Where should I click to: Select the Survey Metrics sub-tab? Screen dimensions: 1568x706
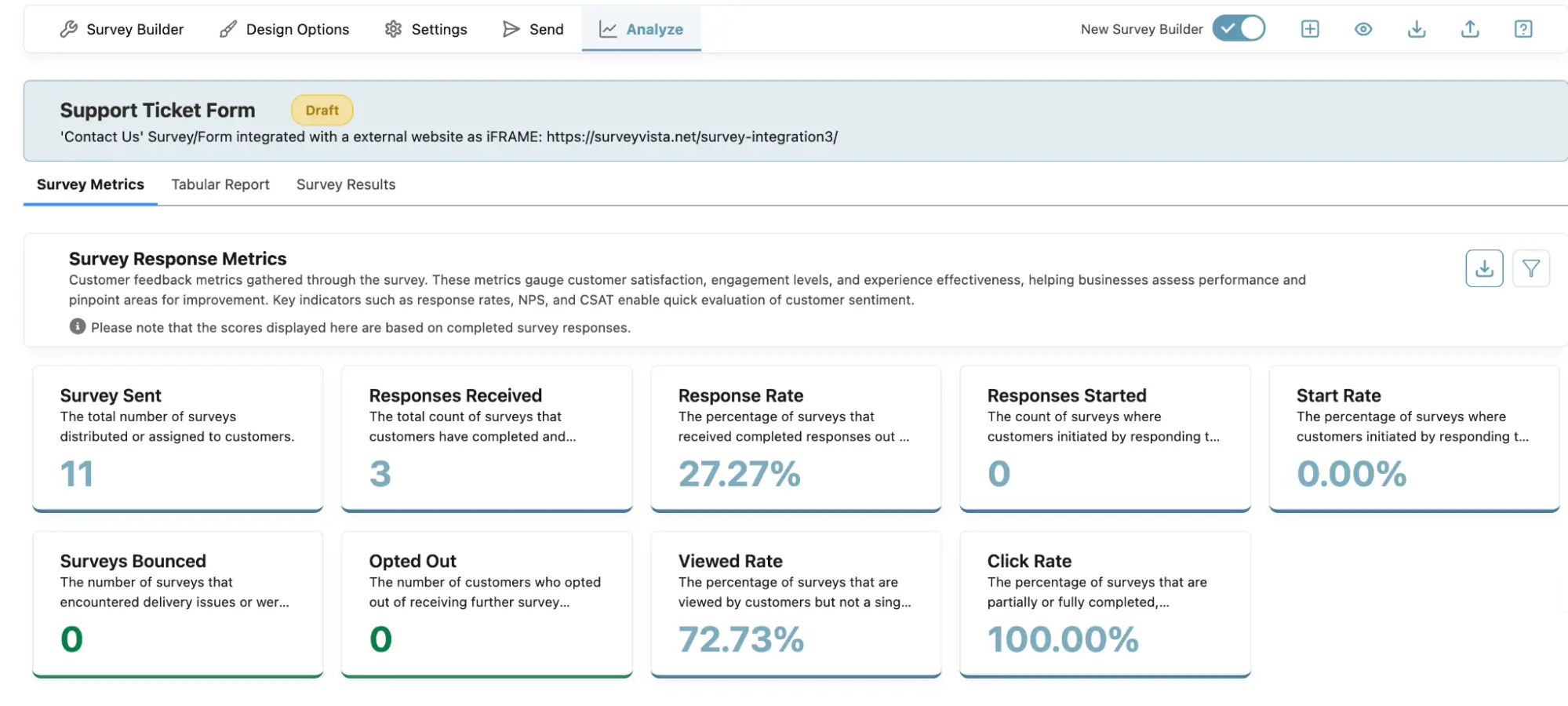90,184
